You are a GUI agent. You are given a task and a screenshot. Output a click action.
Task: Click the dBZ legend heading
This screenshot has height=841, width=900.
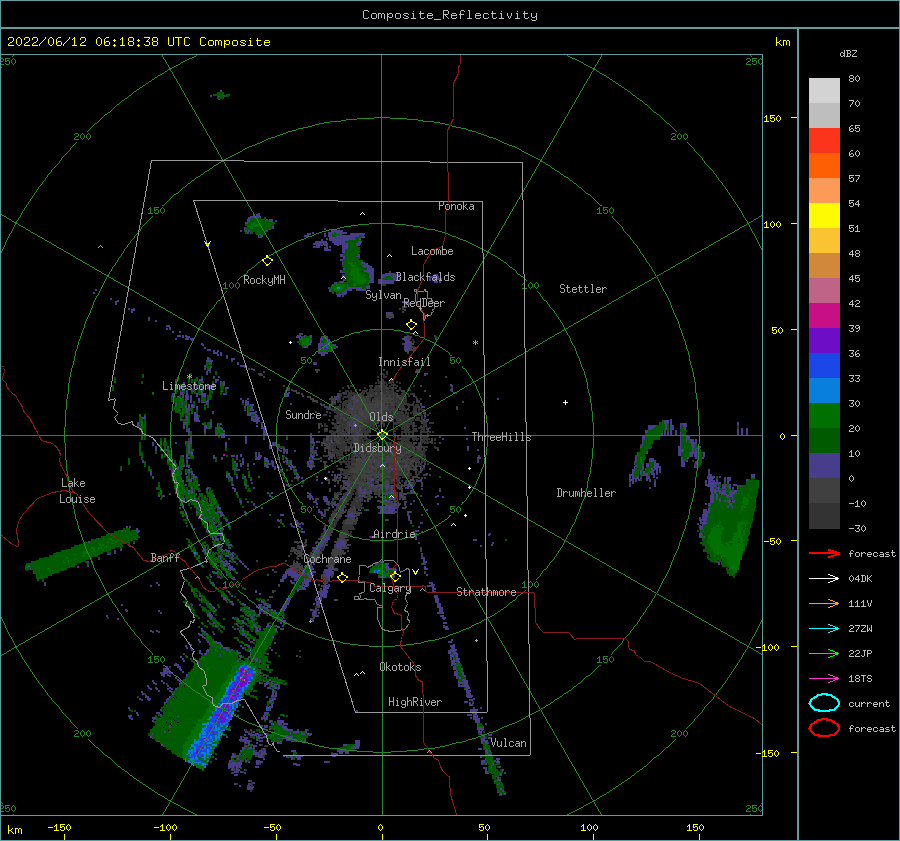(848, 53)
